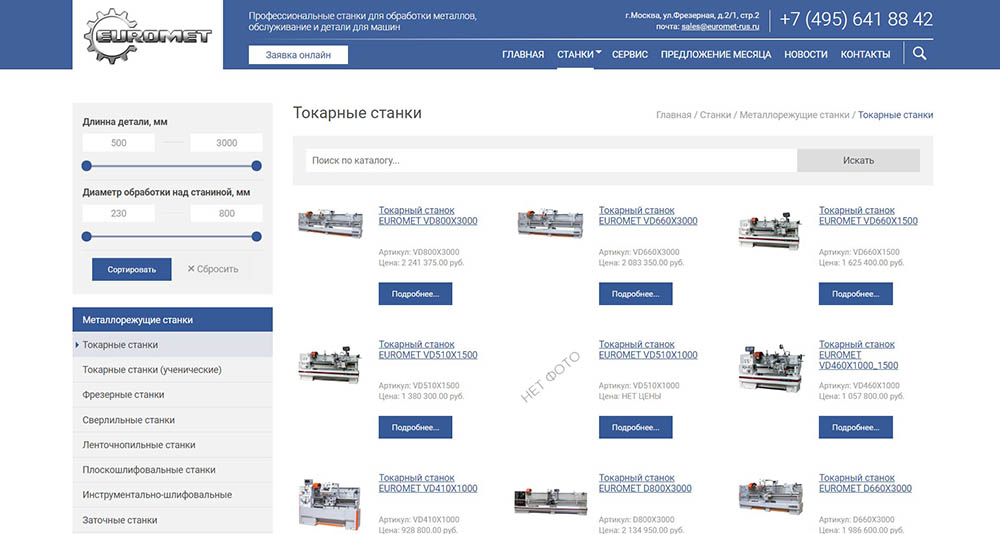Click minimum part length field 500

[x=119, y=143]
